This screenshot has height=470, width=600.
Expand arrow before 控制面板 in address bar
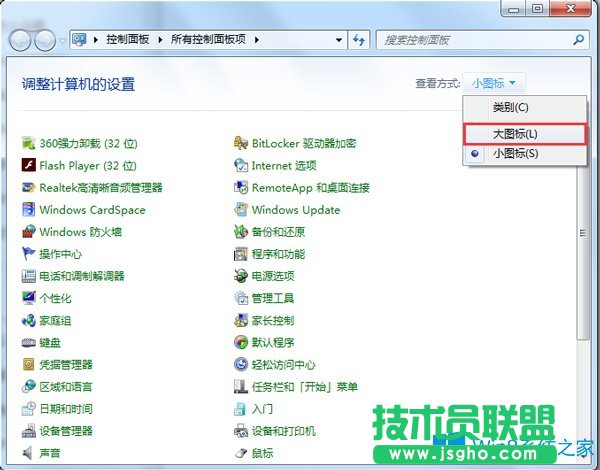point(96,39)
